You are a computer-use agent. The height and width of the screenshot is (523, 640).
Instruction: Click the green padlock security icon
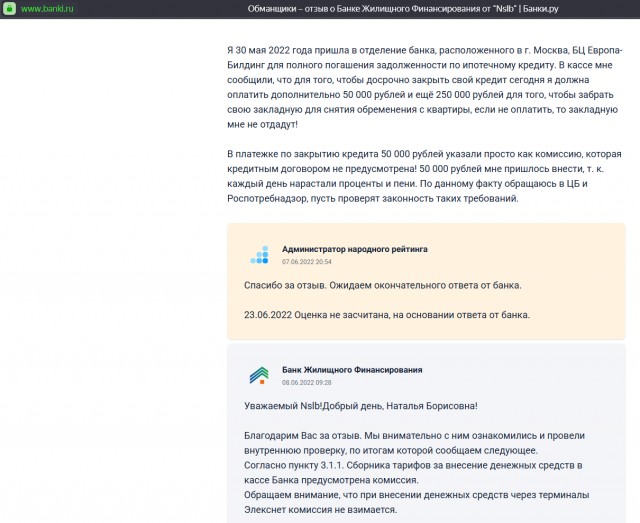coord(9,8)
